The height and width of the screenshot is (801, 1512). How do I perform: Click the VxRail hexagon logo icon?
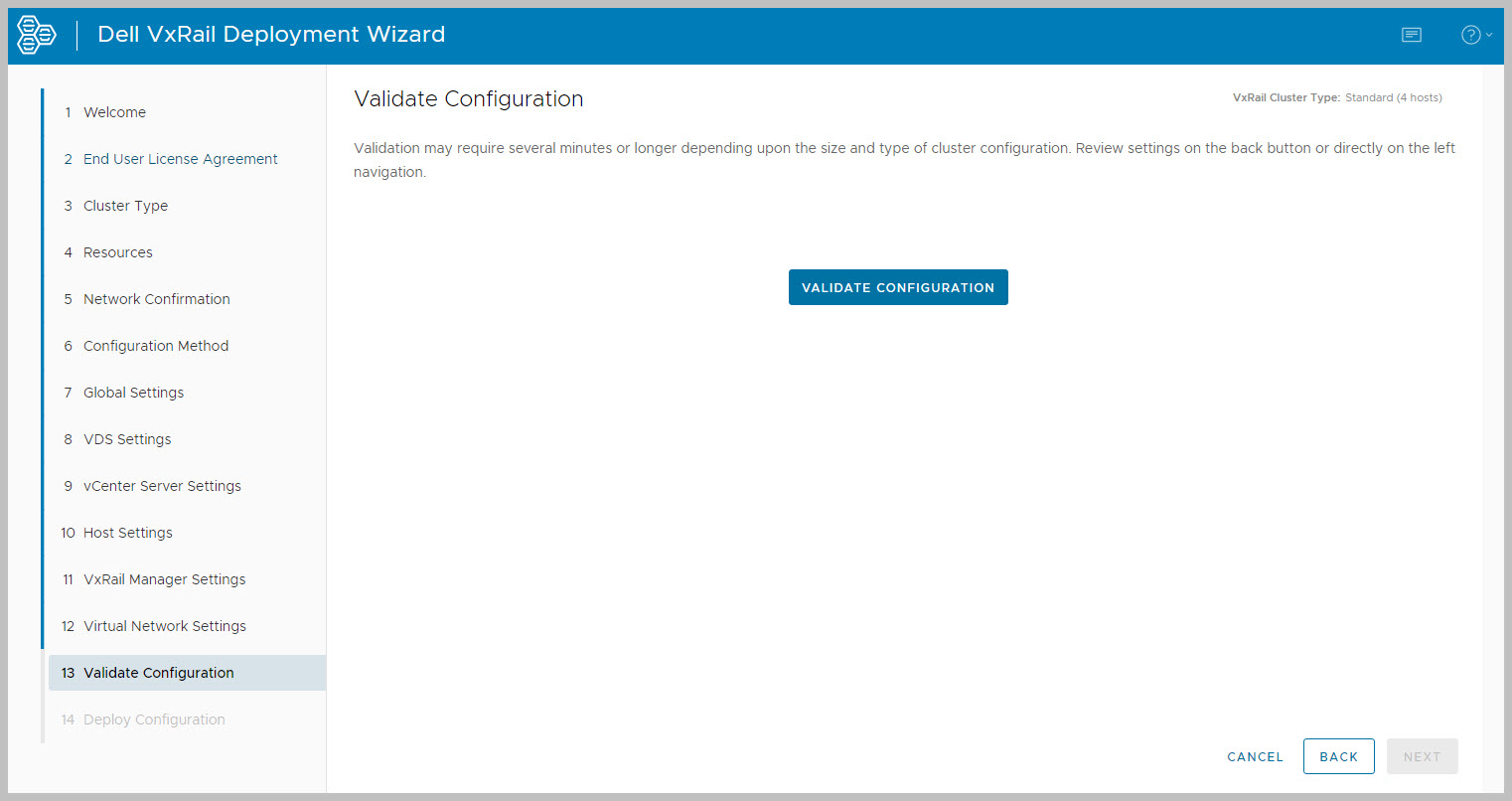pos(37,35)
